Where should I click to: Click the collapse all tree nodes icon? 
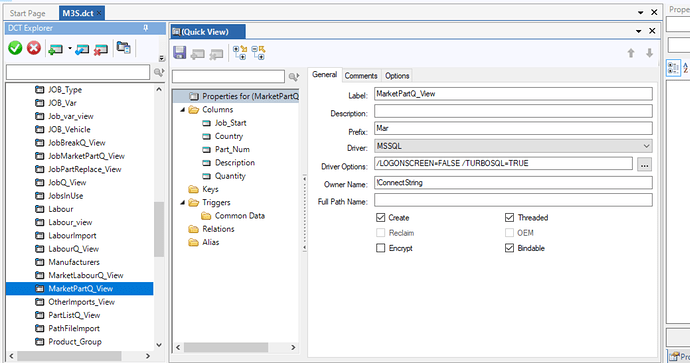point(259,53)
